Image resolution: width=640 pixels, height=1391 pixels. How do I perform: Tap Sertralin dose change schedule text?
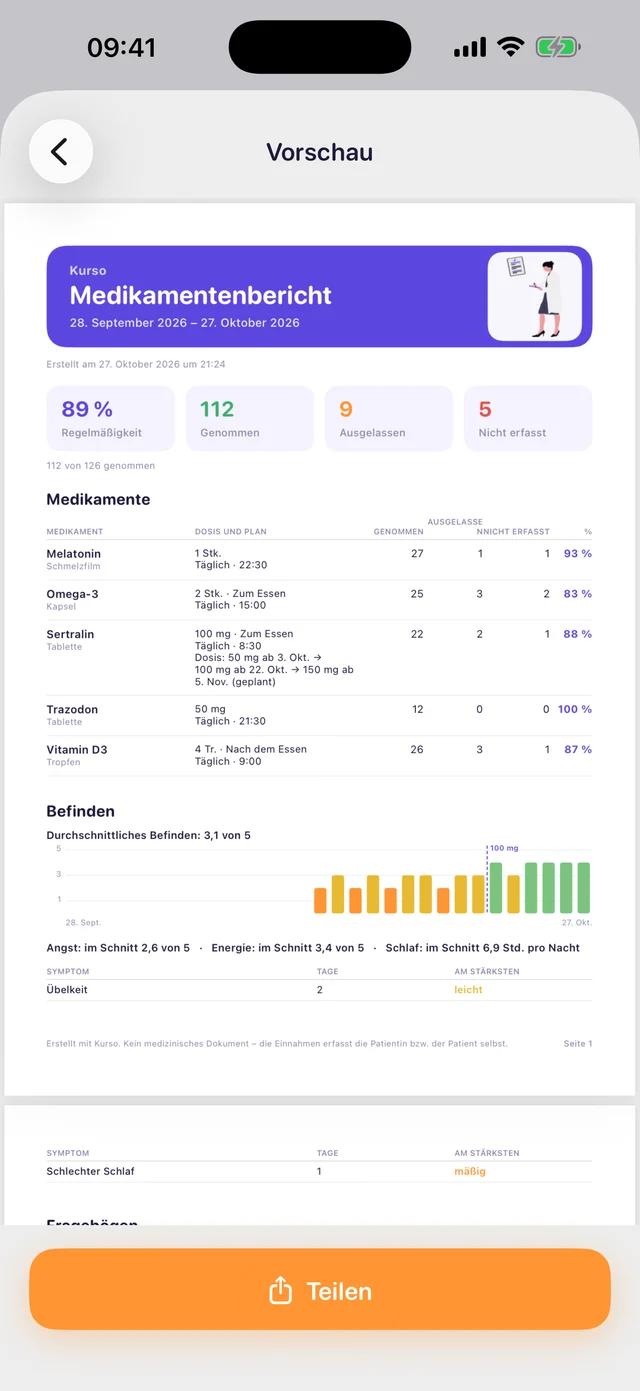pos(274,670)
